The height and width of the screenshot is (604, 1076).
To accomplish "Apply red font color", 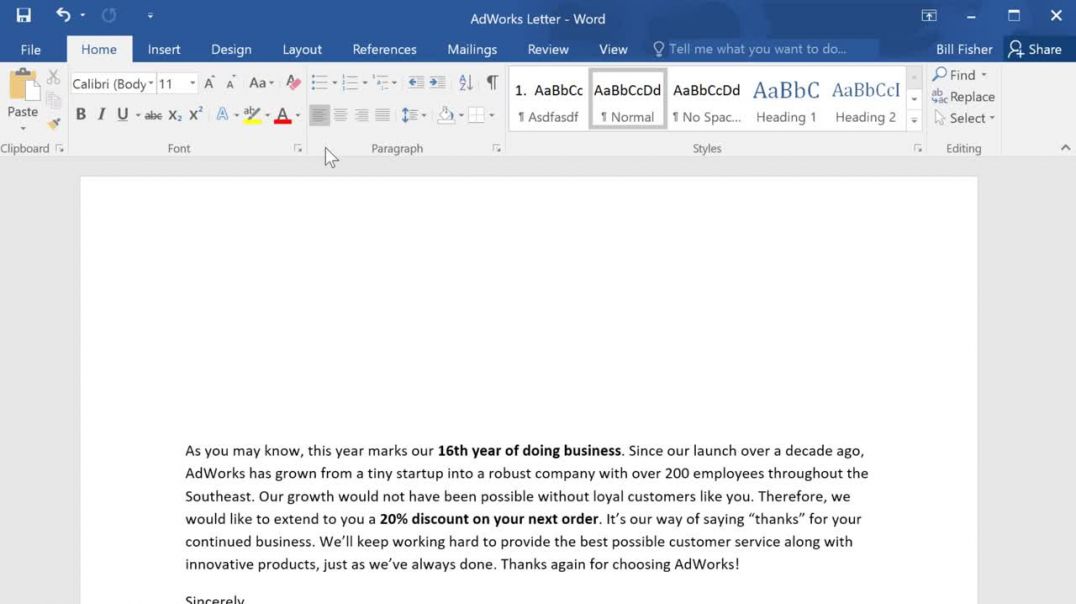I will [282, 115].
